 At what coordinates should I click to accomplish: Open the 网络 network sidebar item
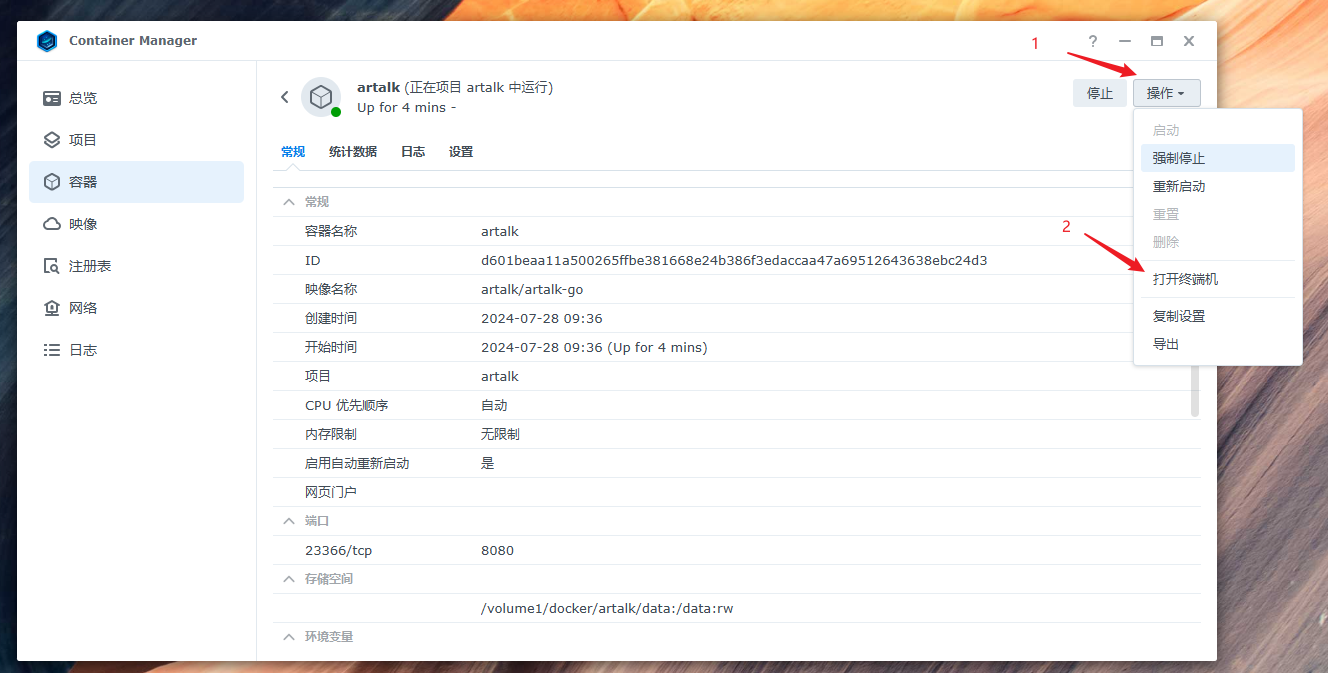pos(136,308)
